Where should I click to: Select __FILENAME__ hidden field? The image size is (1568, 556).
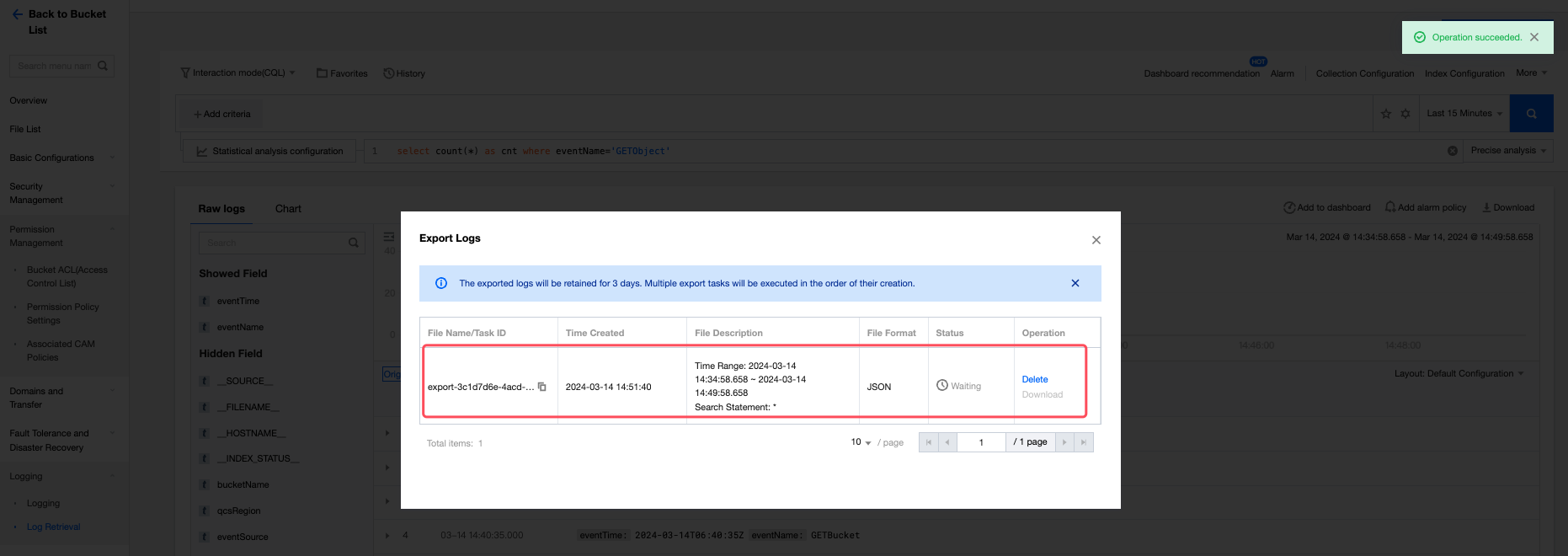(248, 407)
